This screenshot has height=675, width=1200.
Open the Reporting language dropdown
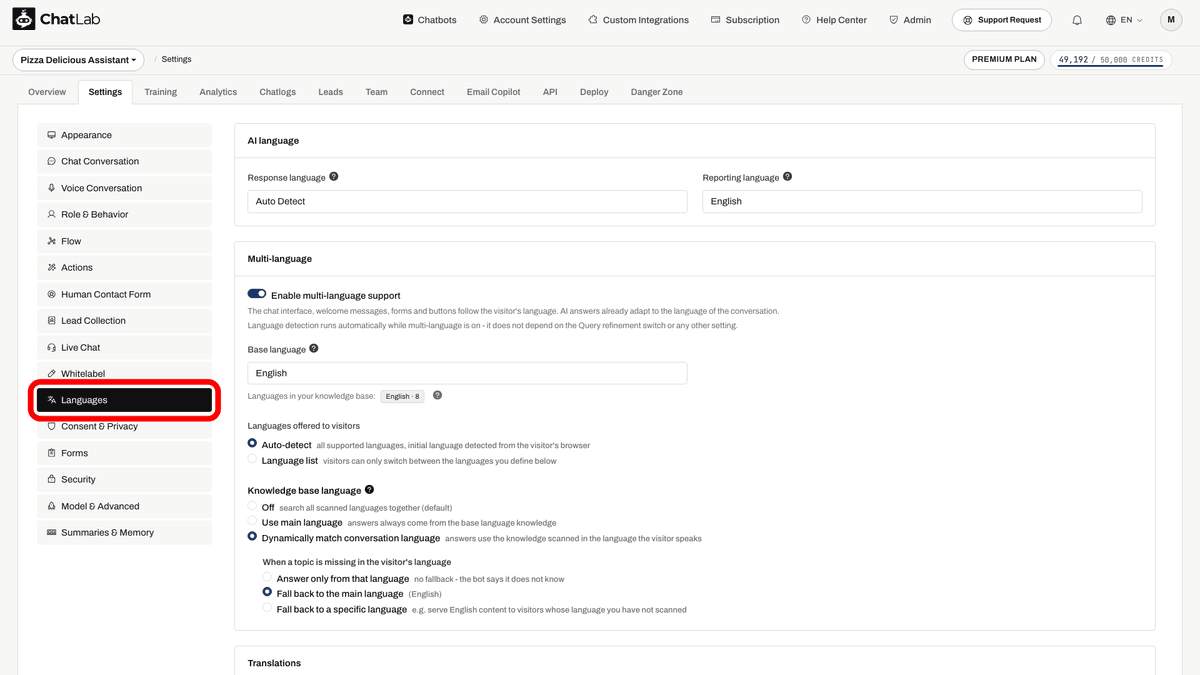pyautogui.click(x=922, y=201)
